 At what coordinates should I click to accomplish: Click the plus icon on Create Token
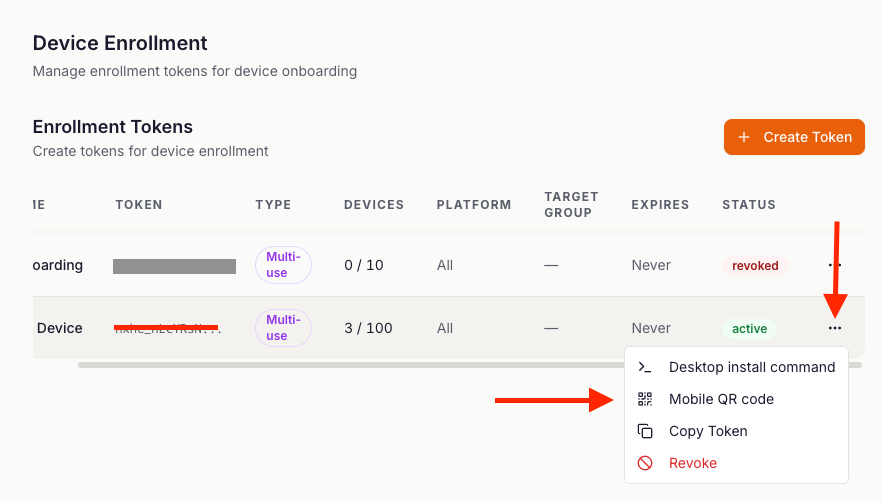pyautogui.click(x=743, y=137)
